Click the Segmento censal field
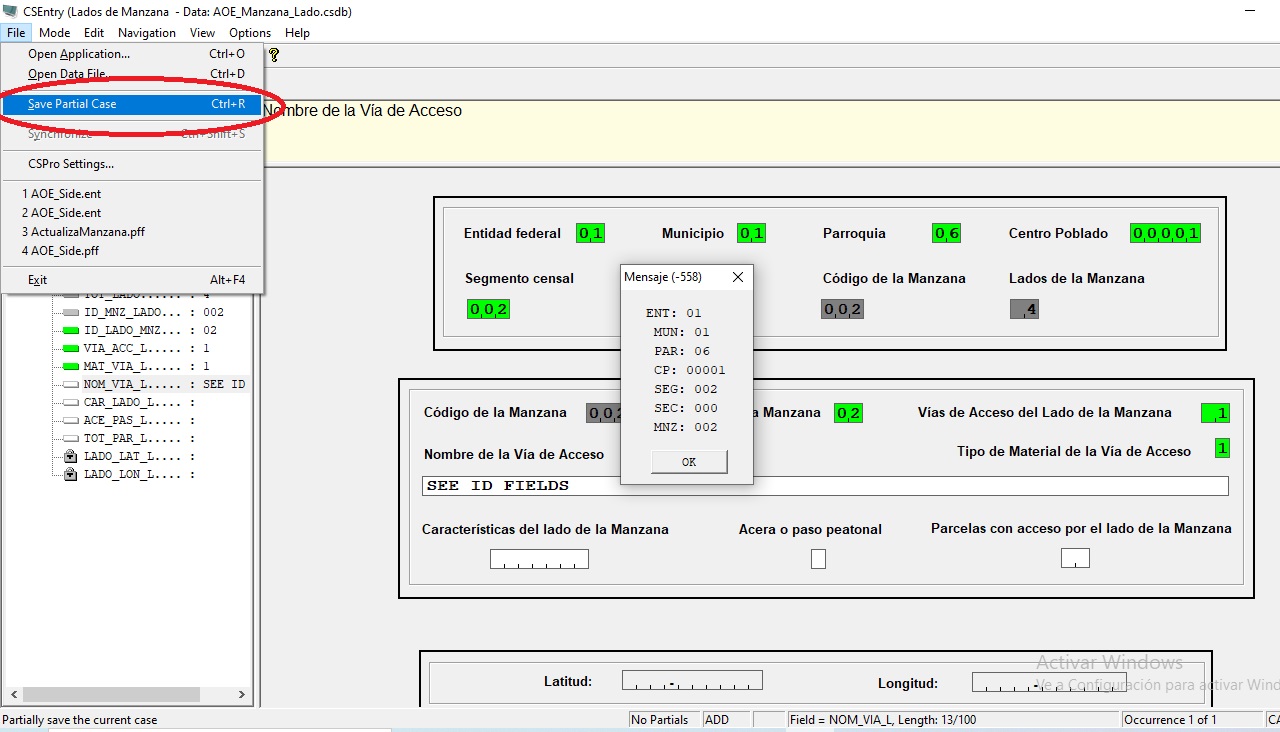 click(489, 309)
